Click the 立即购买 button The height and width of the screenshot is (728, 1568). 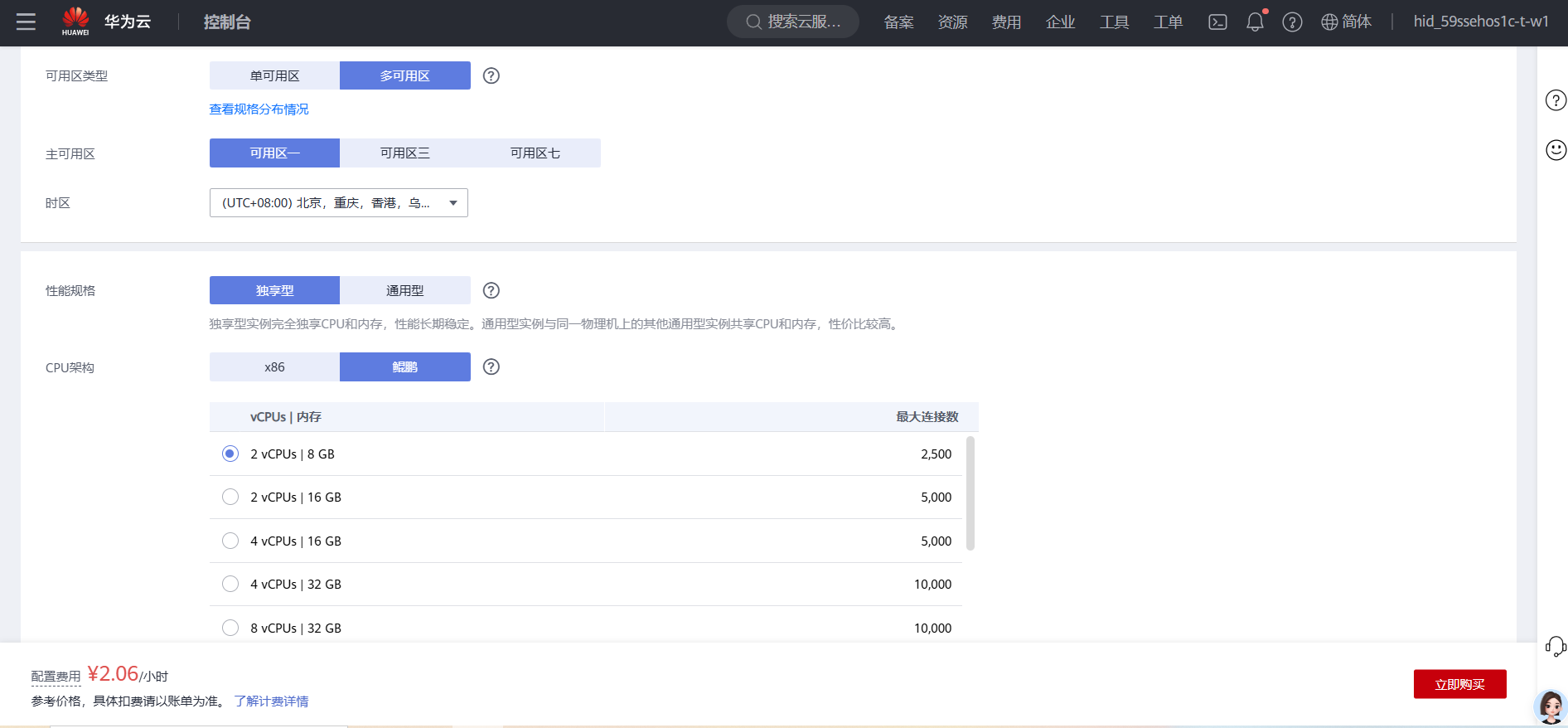pos(1459,684)
